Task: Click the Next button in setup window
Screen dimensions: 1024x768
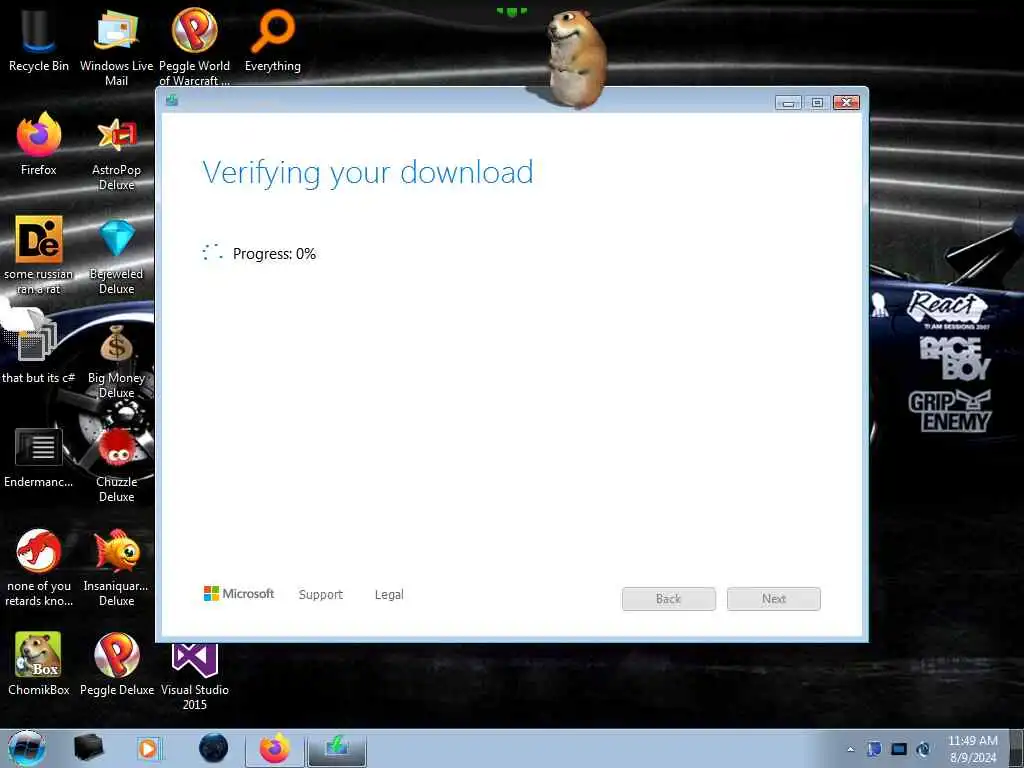Action: tap(774, 599)
